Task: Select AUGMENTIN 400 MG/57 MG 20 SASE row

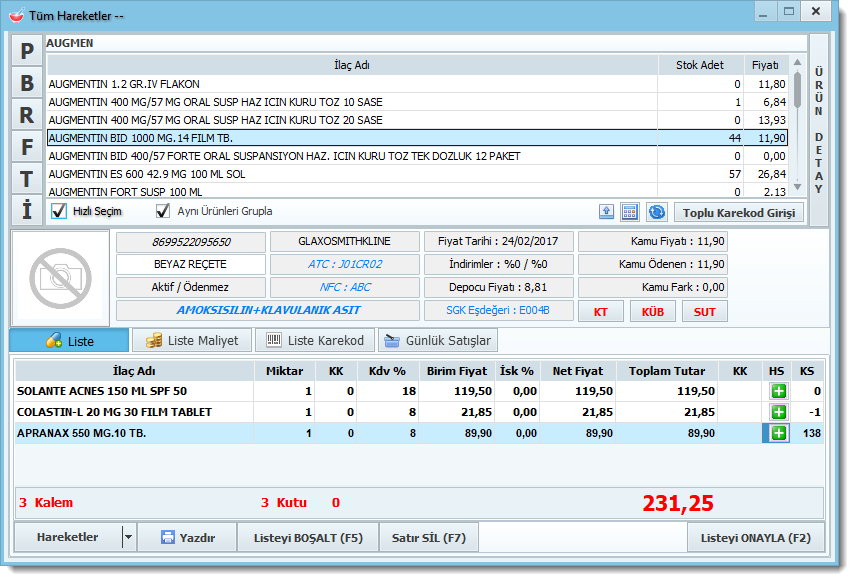Action: 417,120
